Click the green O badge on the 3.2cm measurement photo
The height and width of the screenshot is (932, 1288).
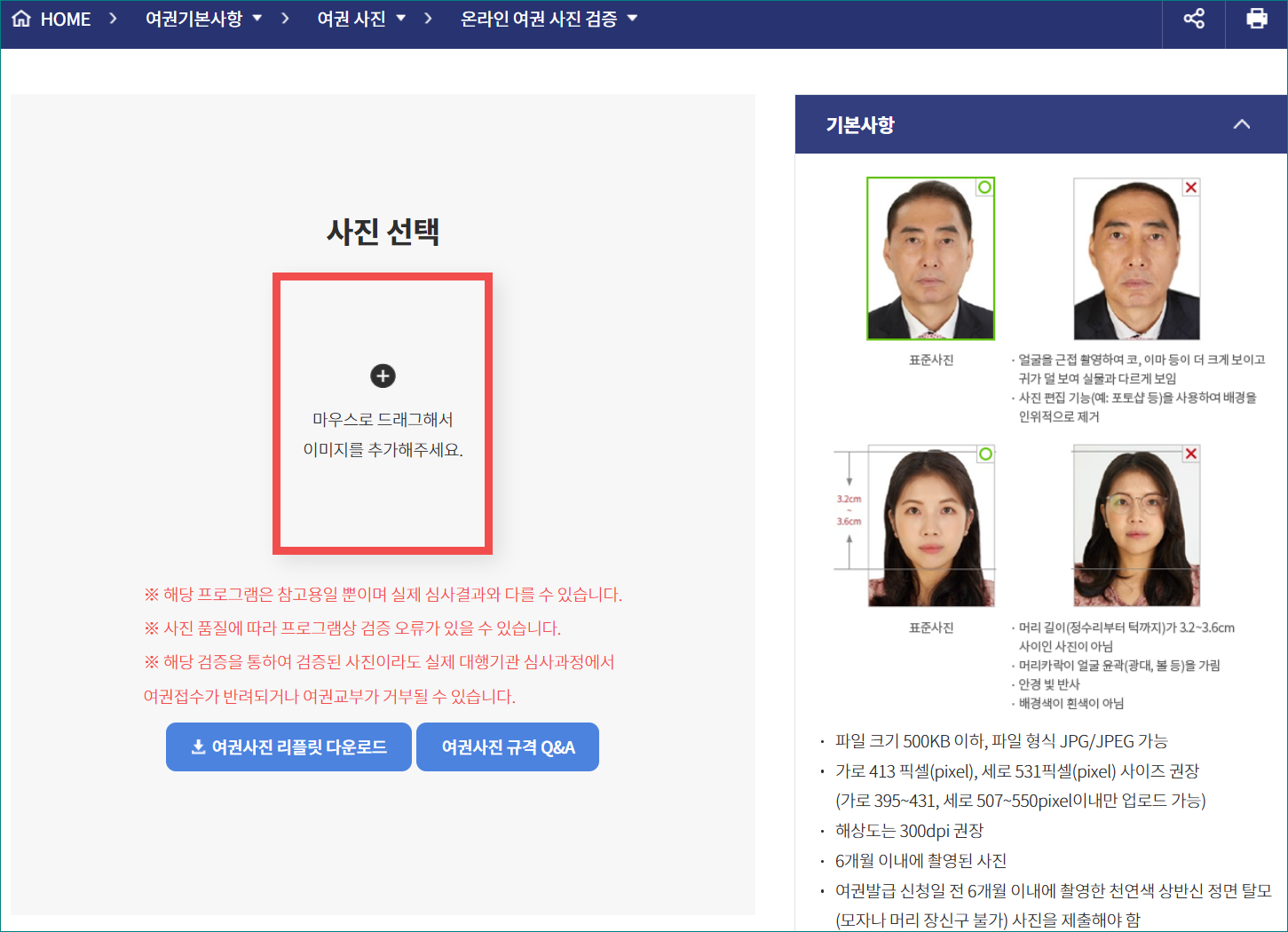984,454
